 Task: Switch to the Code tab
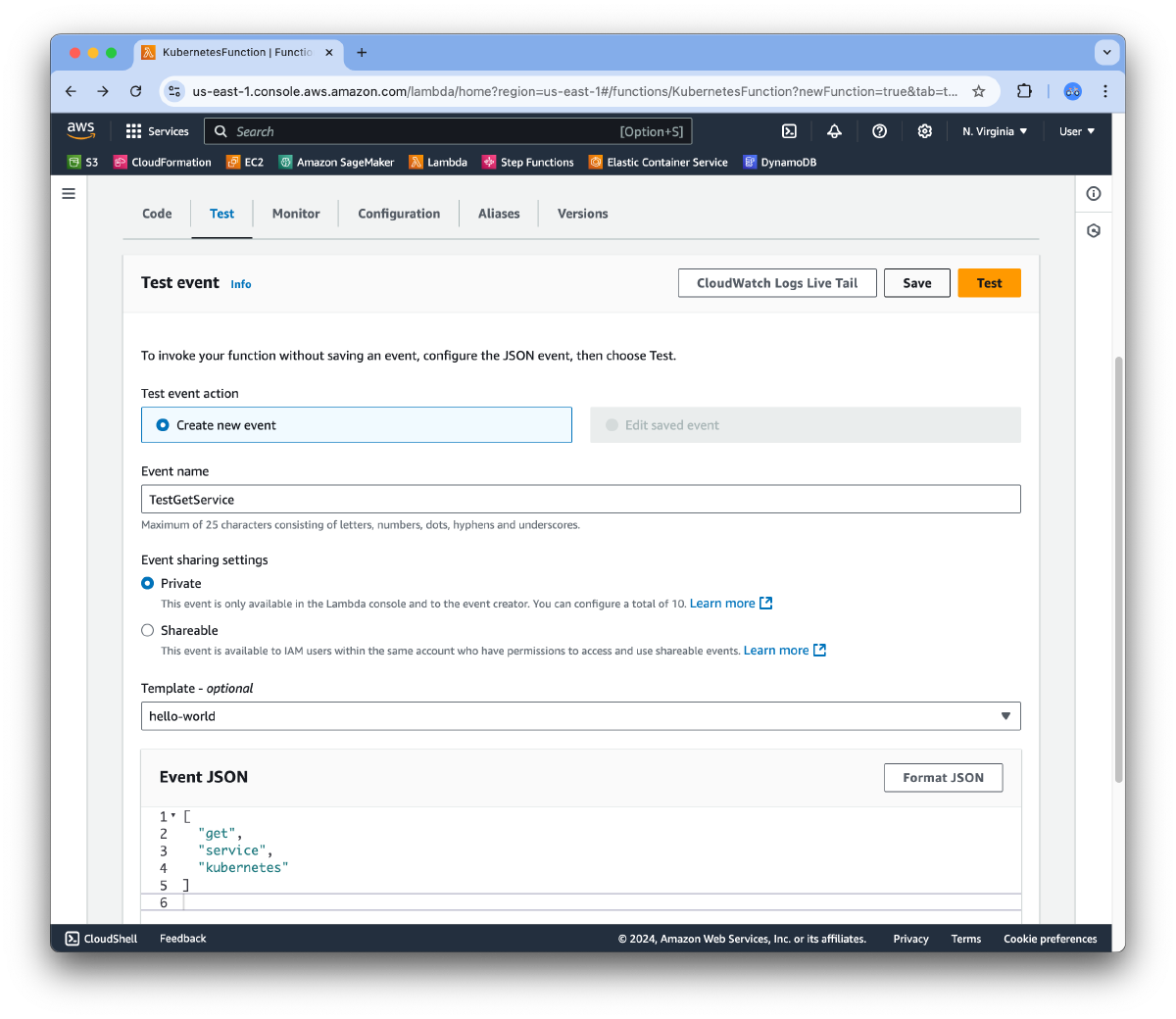coord(157,214)
